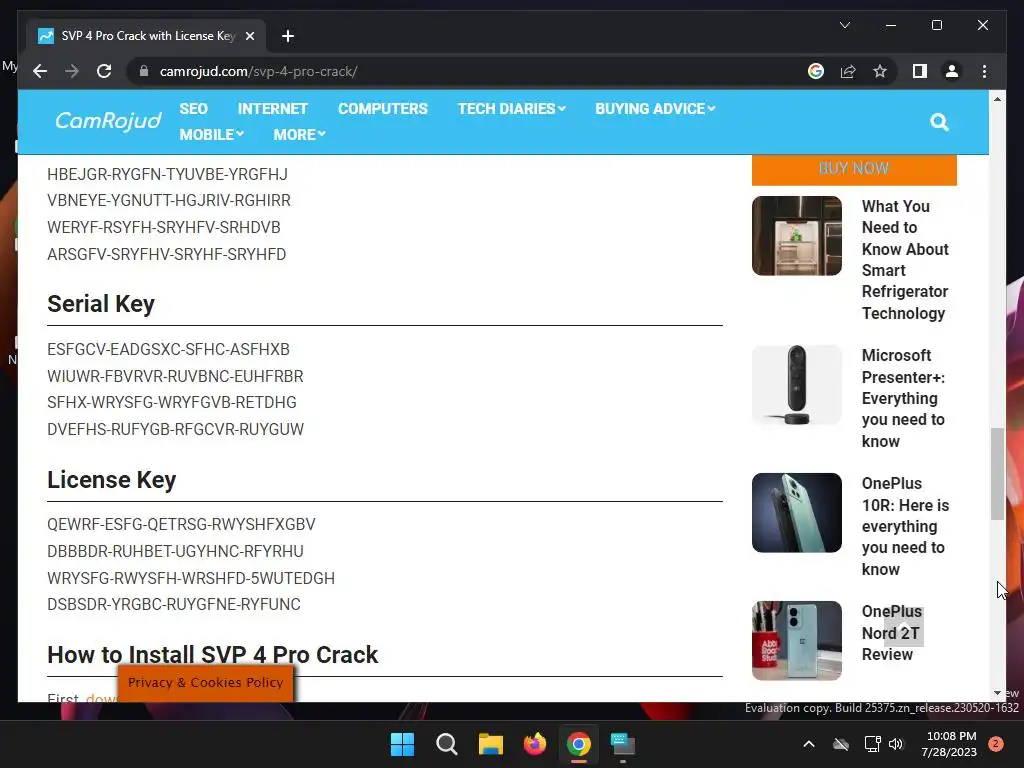This screenshot has height=768, width=1024.
Task: Open the COMPUTERS menu item
Action: click(x=383, y=108)
